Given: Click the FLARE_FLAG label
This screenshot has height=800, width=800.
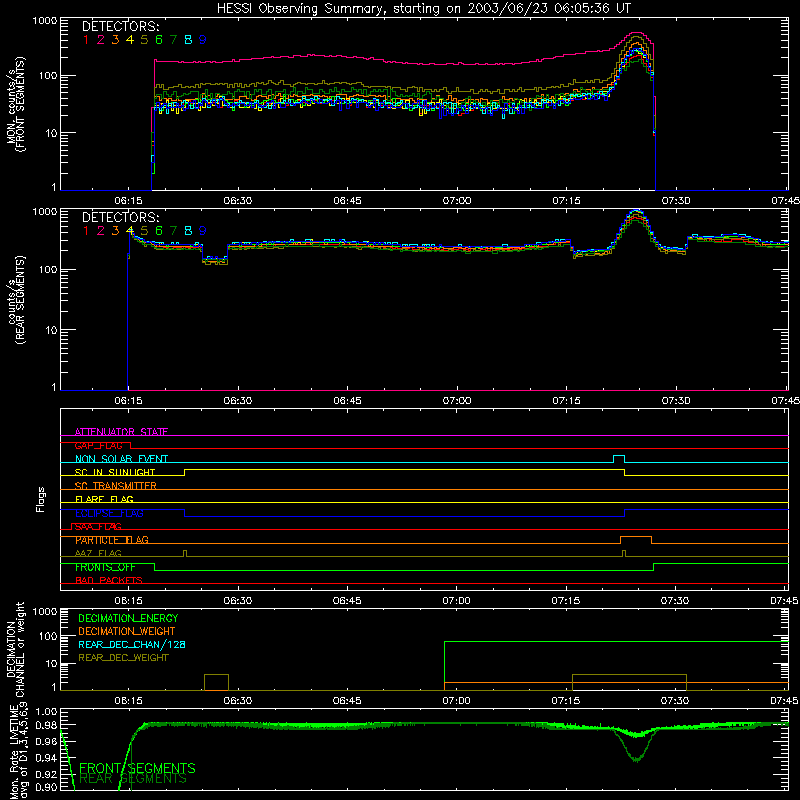Looking at the screenshot, I should point(104,499).
